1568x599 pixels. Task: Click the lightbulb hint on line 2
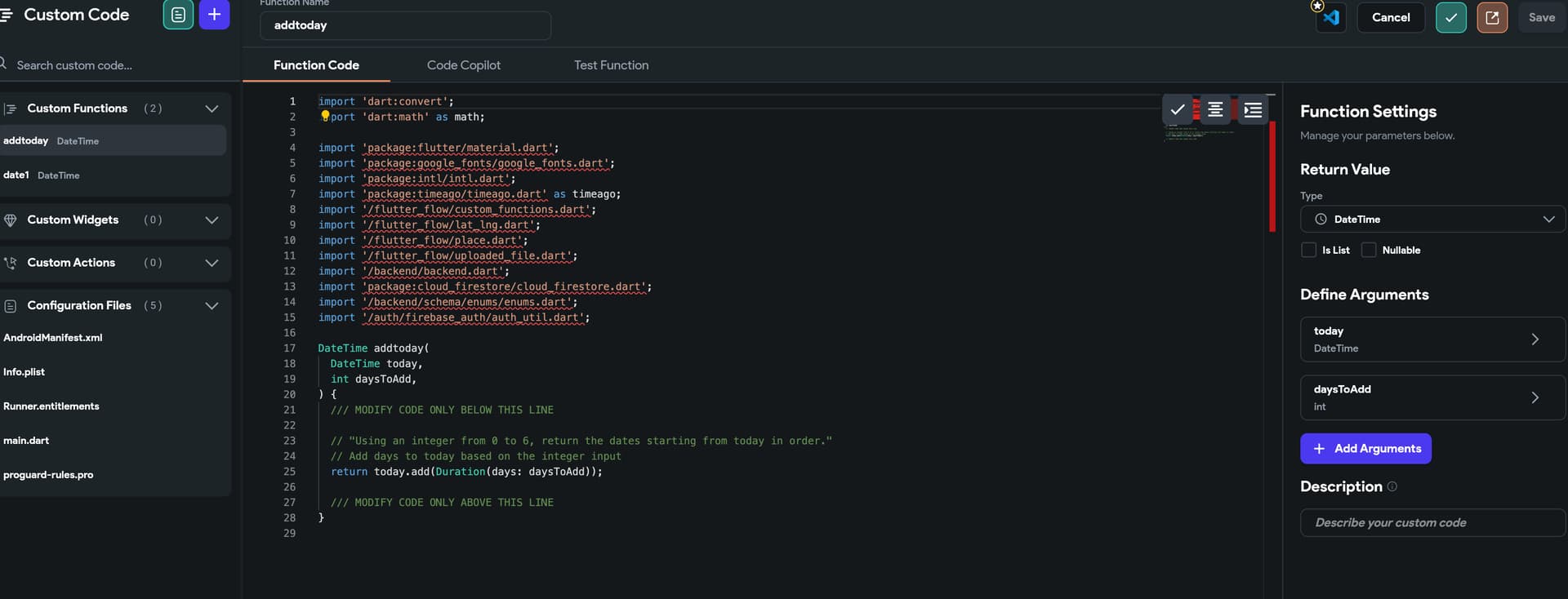pos(325,116)
